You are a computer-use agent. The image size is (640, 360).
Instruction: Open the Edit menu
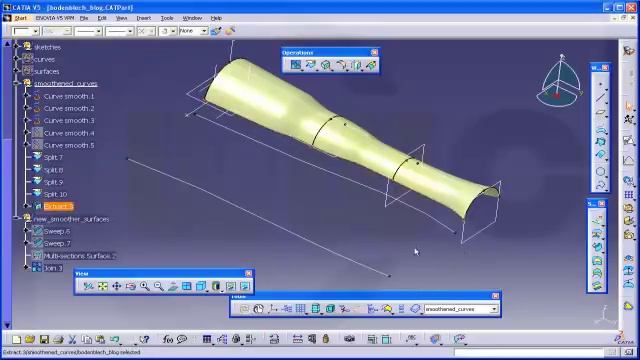102,18
